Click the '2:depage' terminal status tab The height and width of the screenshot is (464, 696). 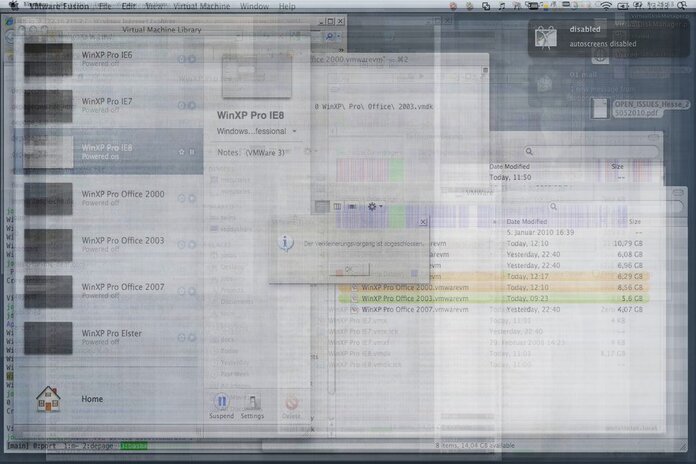tap(98, 445)
